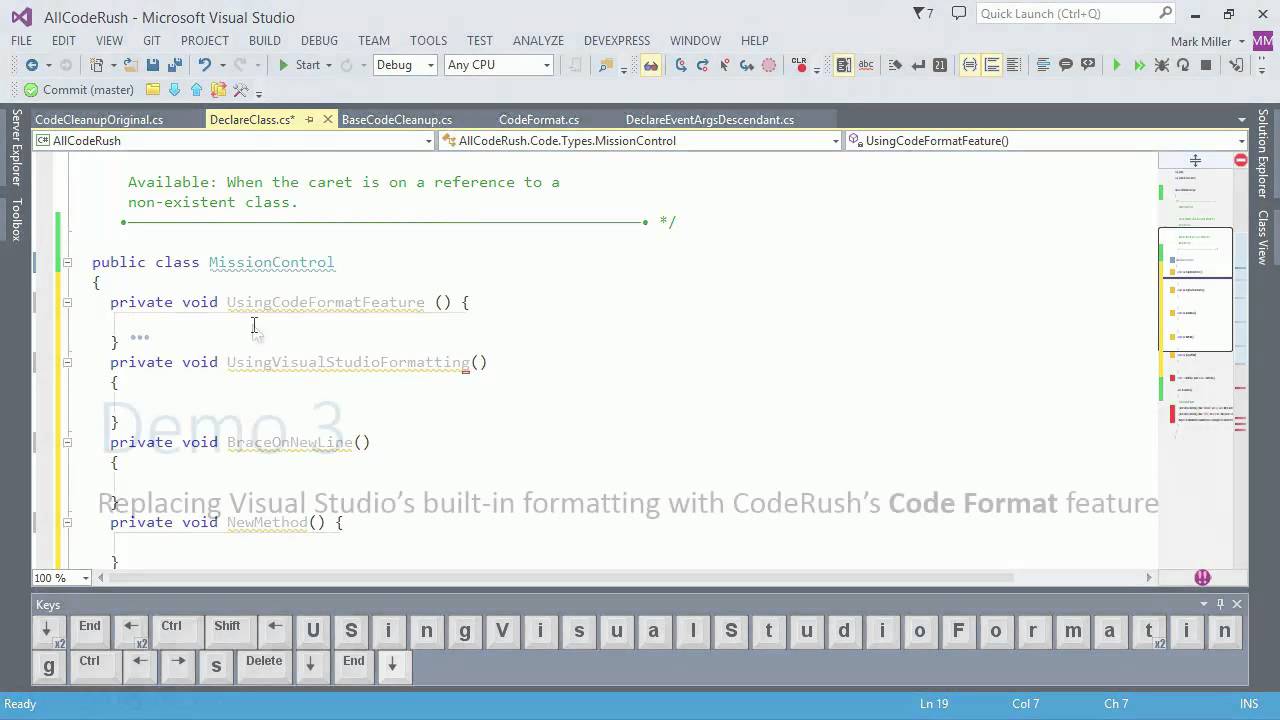The width and height of the screenshot is (1280, 720).
Task: Click the Quick Launch search field
Action: [1075, 14]
